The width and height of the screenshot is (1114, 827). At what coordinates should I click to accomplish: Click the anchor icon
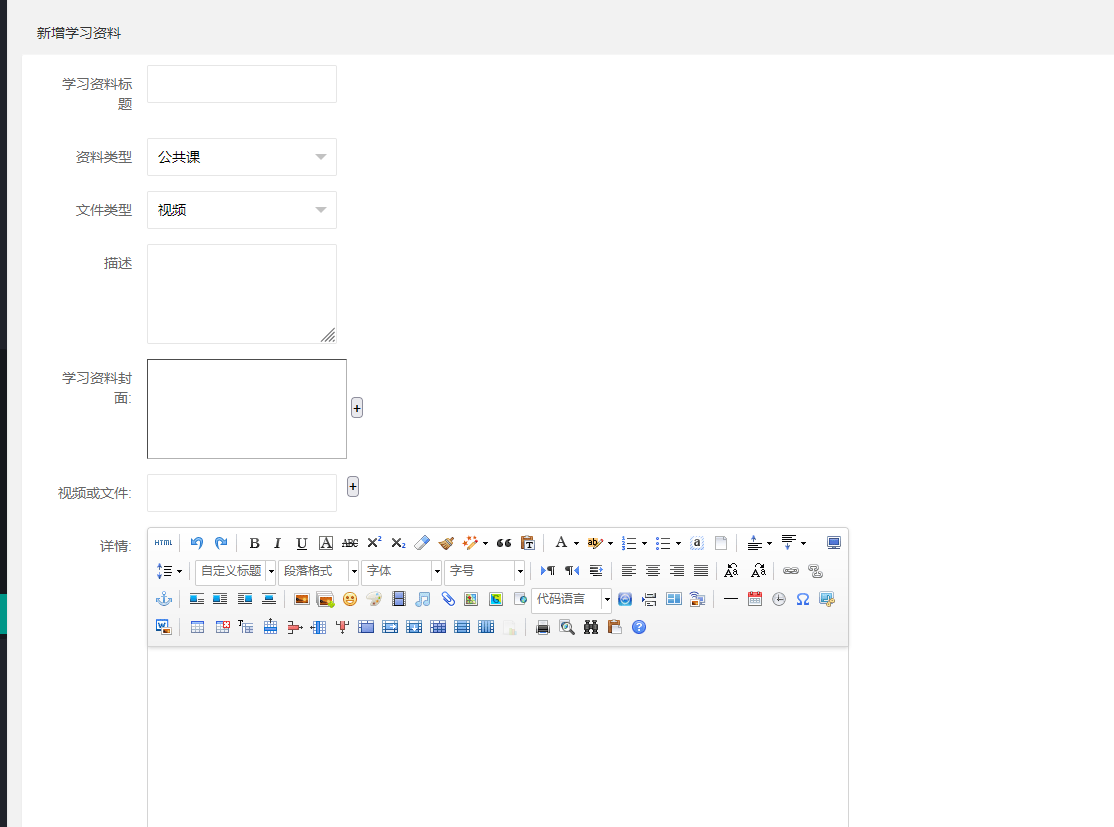pyautogui.click(x=164, y=599)
